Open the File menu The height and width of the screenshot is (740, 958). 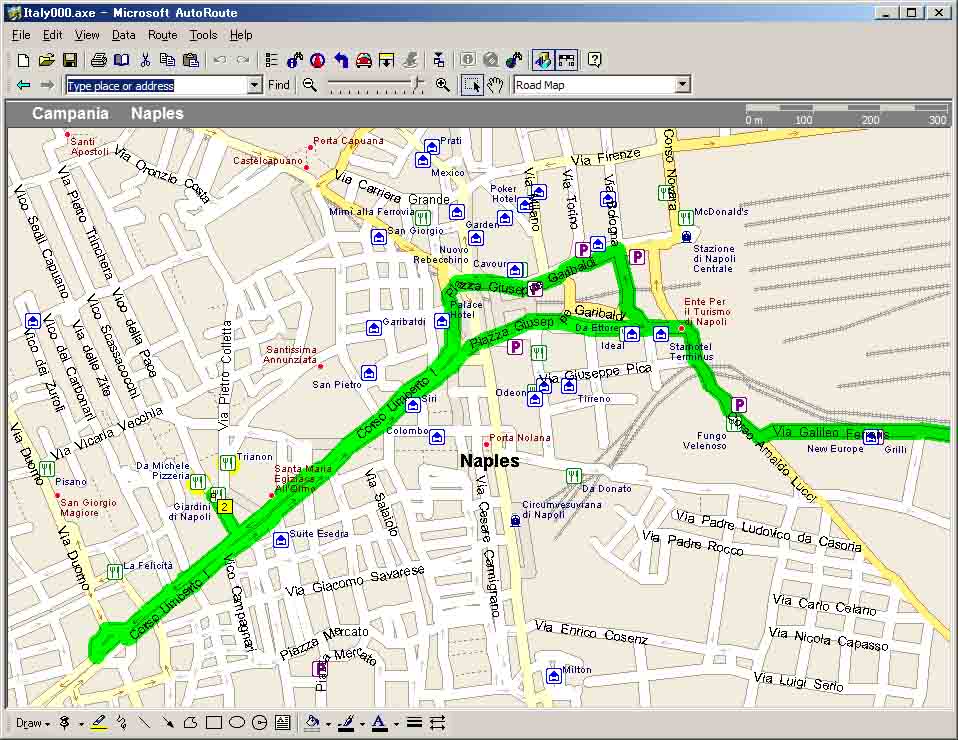(21, 35)
